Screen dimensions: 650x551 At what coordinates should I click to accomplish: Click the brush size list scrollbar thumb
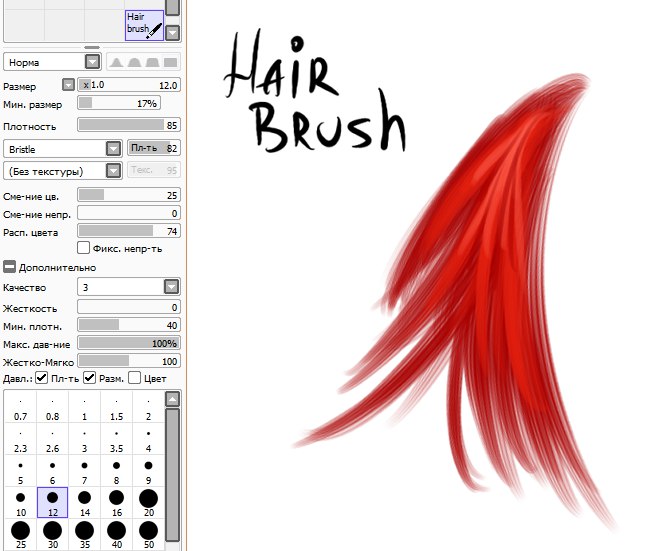click(172, 474)
